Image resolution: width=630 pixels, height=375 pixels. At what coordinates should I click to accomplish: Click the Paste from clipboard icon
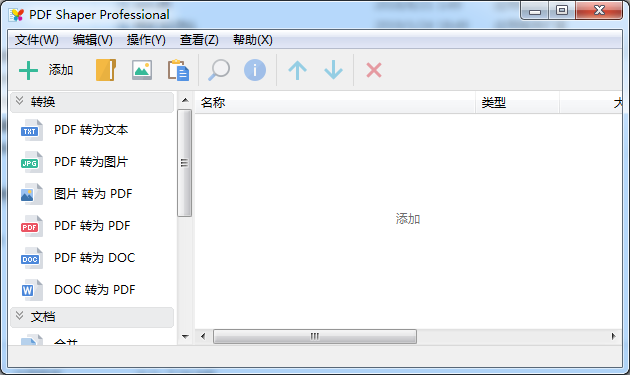pyautogui.click(x=178, y=70)
